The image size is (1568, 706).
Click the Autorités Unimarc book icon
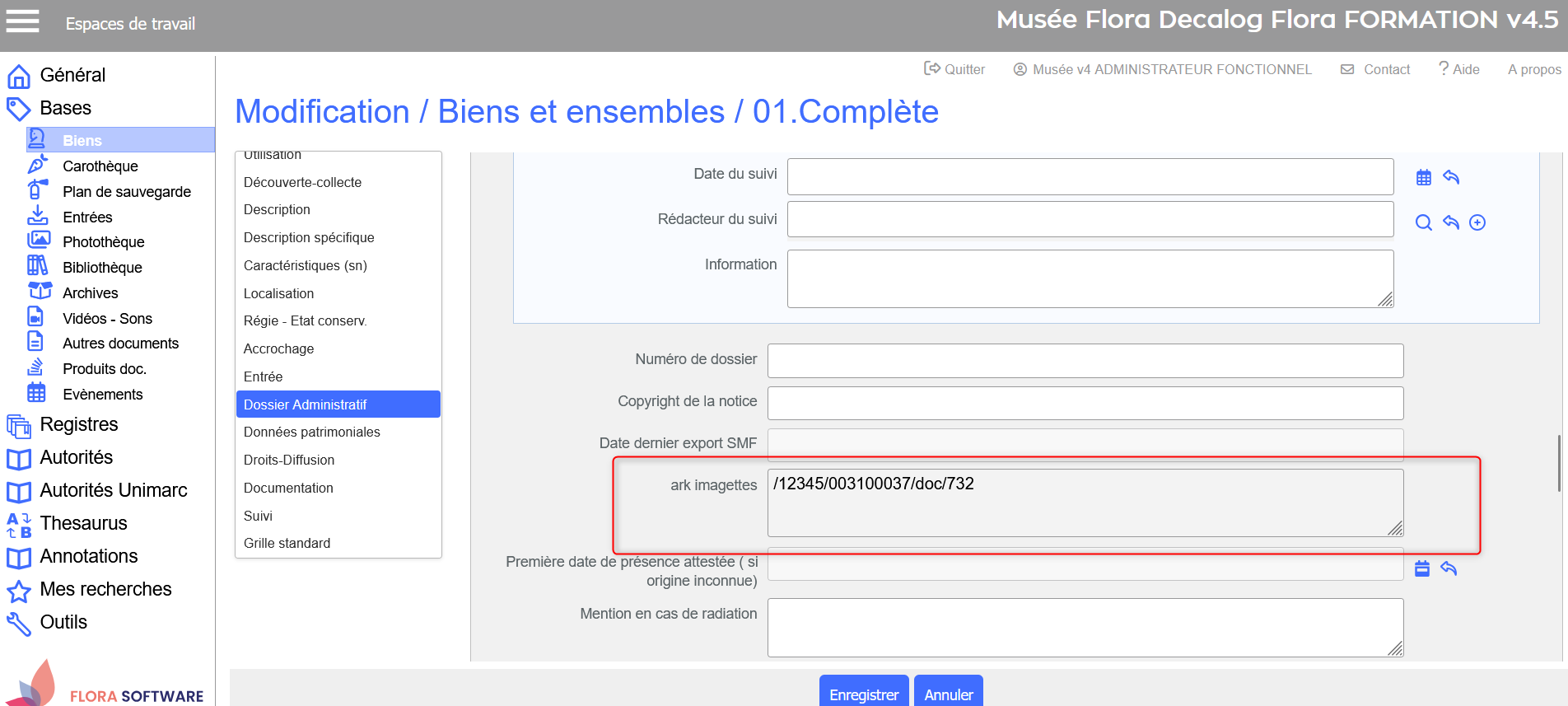[19, 492]
